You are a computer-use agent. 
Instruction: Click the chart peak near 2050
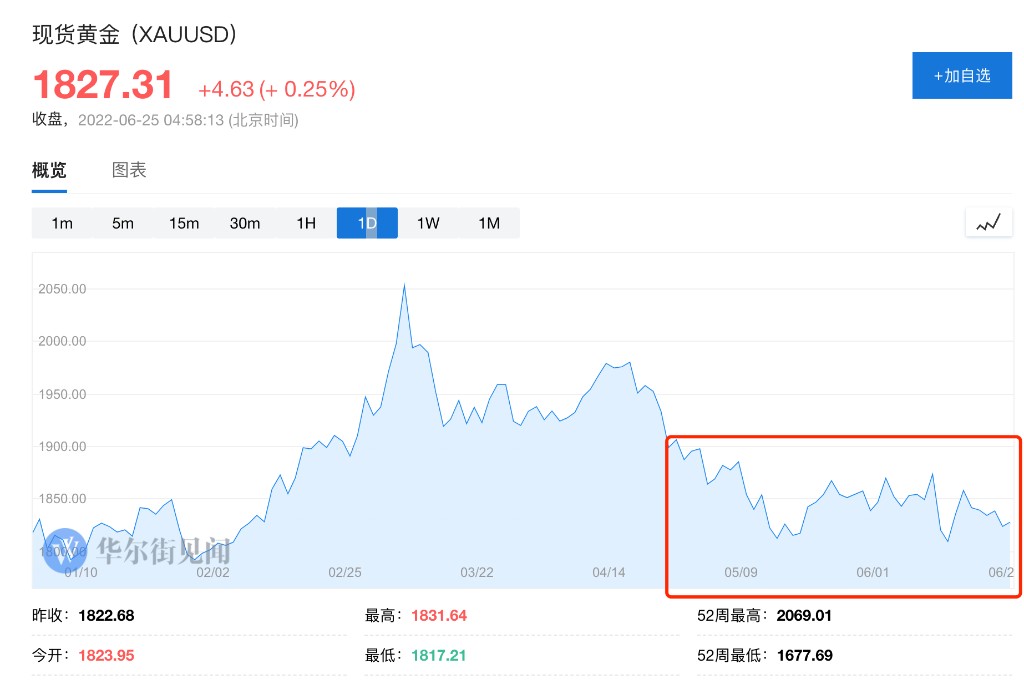click(404, 286)
